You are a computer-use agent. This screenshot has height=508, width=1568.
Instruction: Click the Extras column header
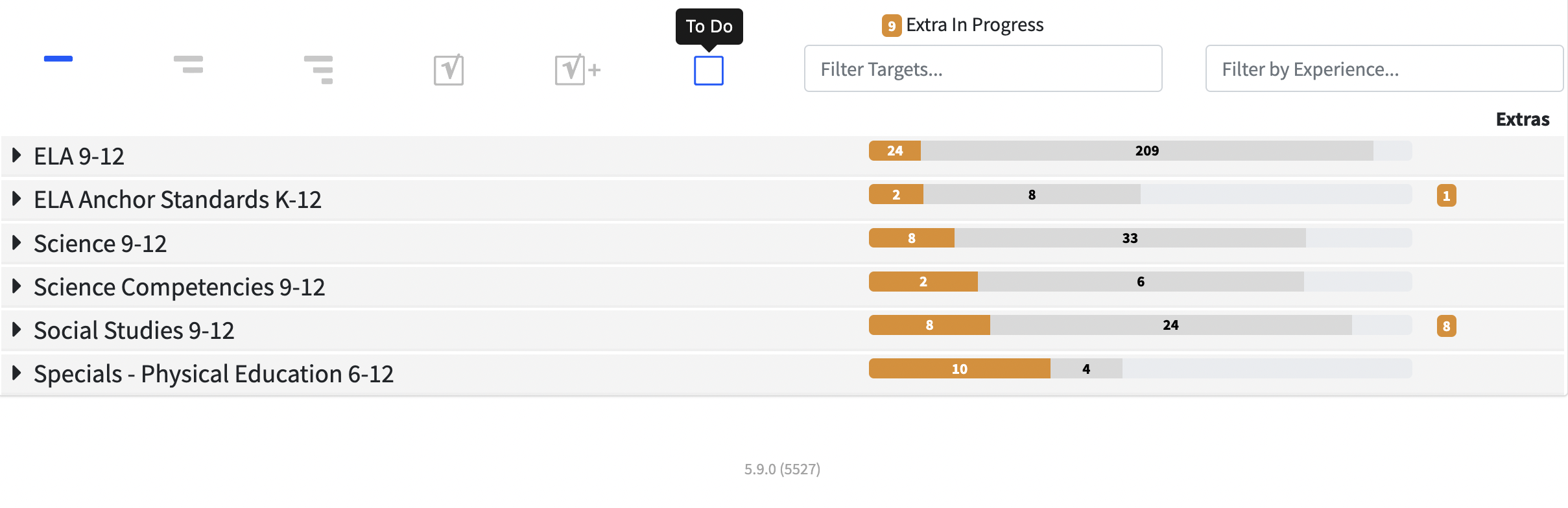pos(1522,119)
